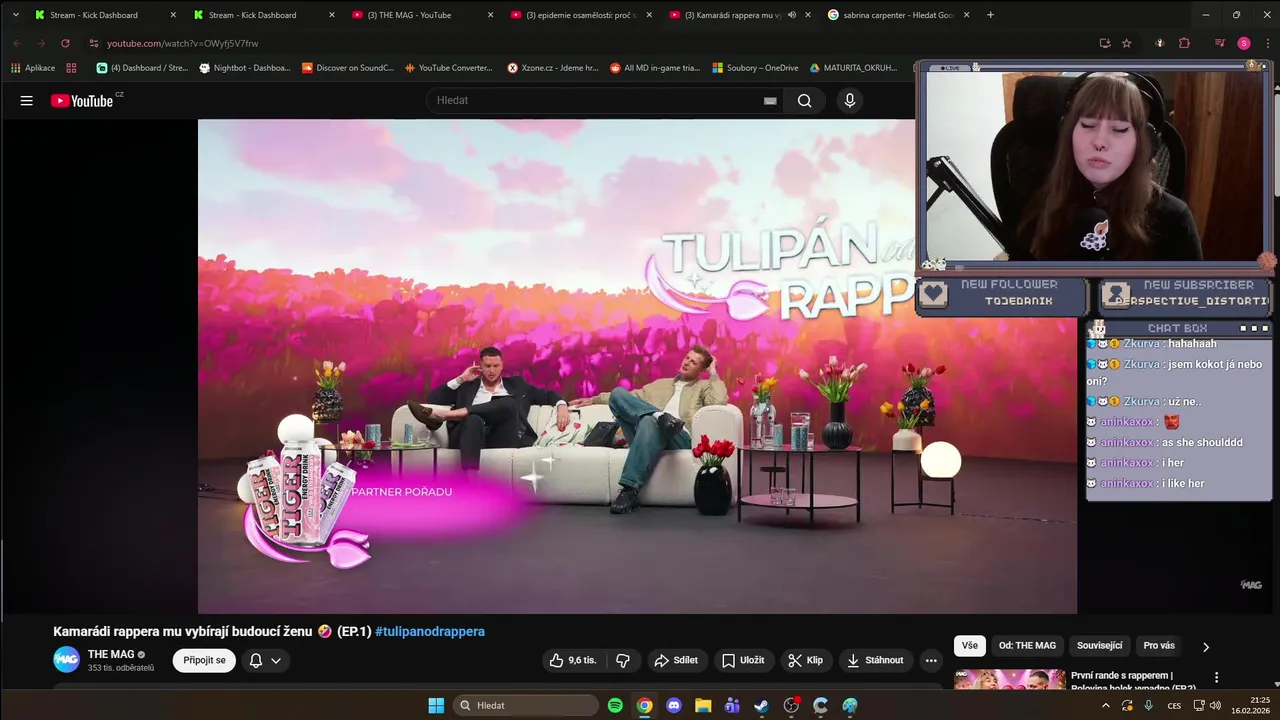The image size is (1280, 720).
Task: Open the YouTube guide hamburger menu
Action: click(x=27, y=100)
